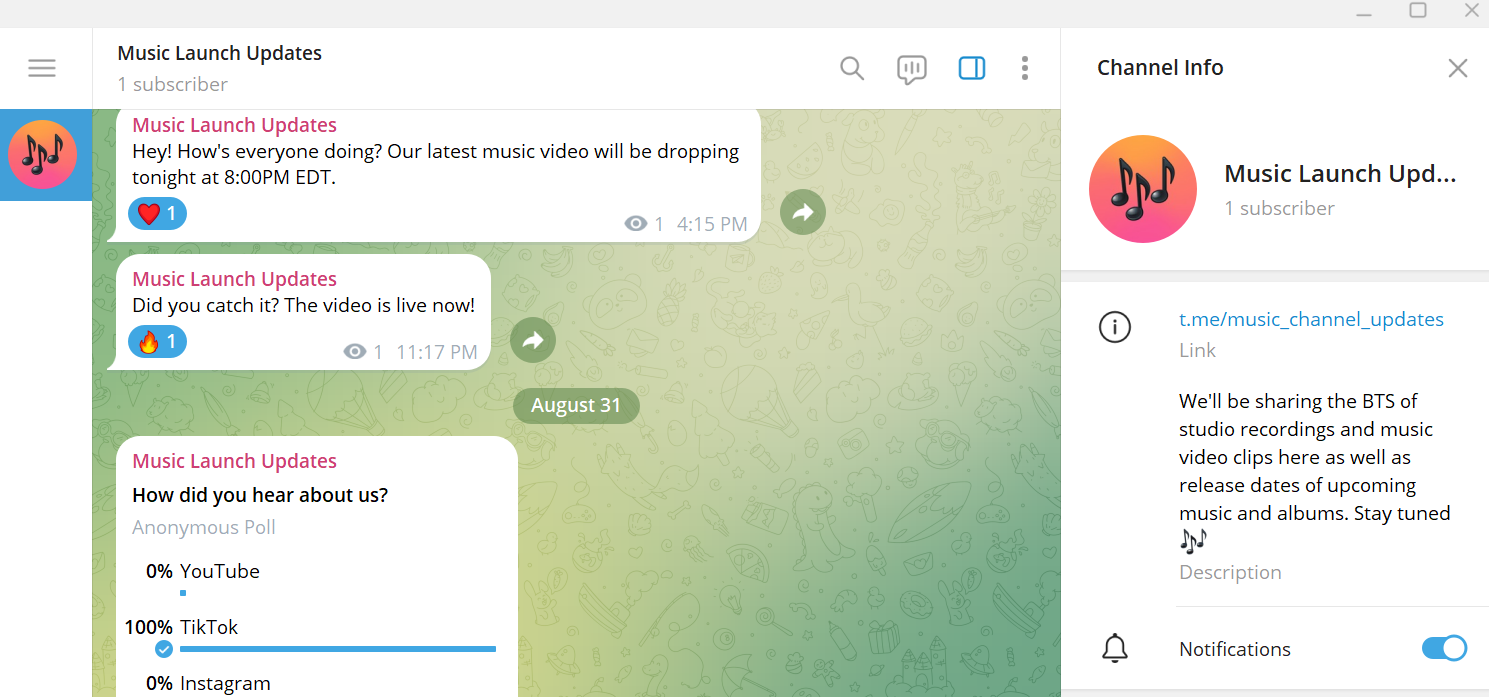Toggle the Channel Info sidebar icon

coord(971,68)
